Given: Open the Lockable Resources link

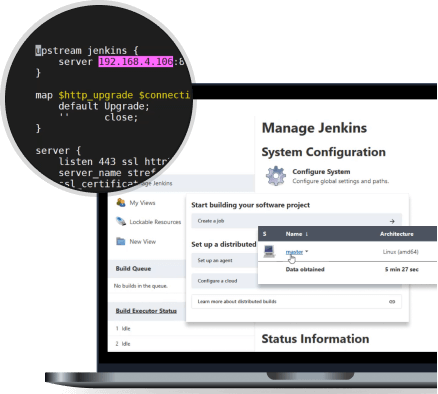Looking at the screenshot, I should [155, 222].
